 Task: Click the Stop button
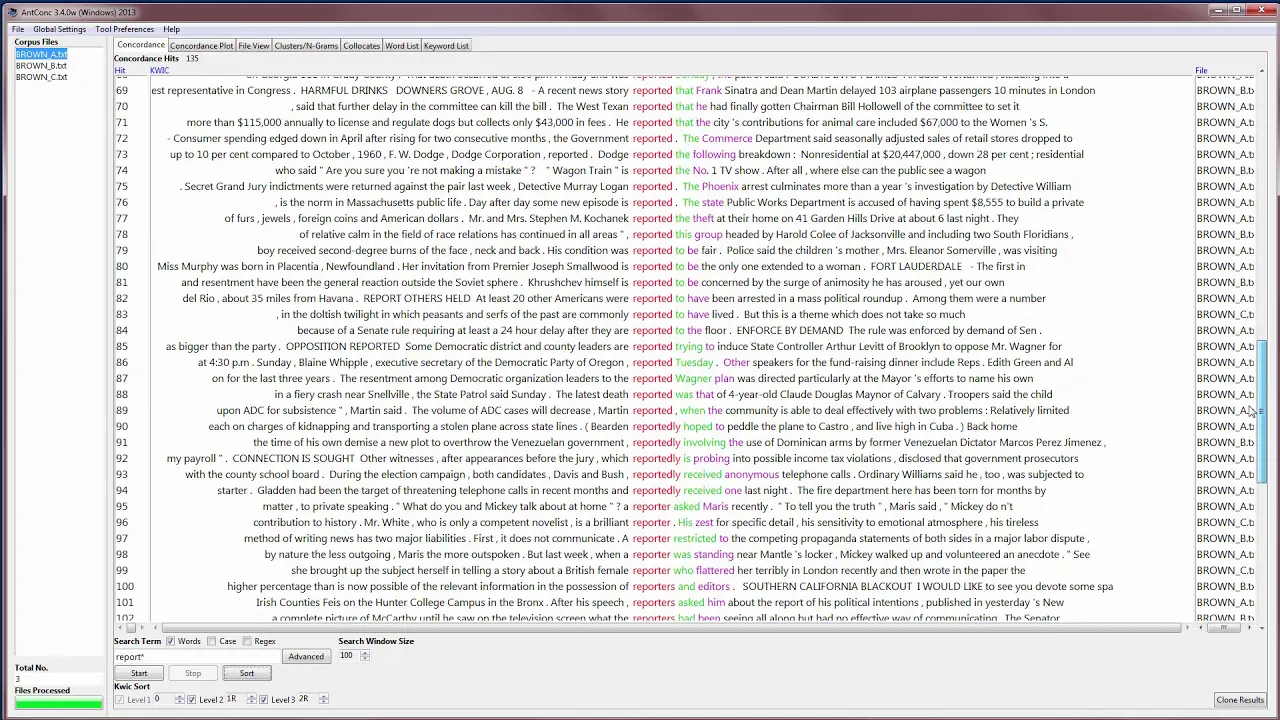tap(193, 673)
